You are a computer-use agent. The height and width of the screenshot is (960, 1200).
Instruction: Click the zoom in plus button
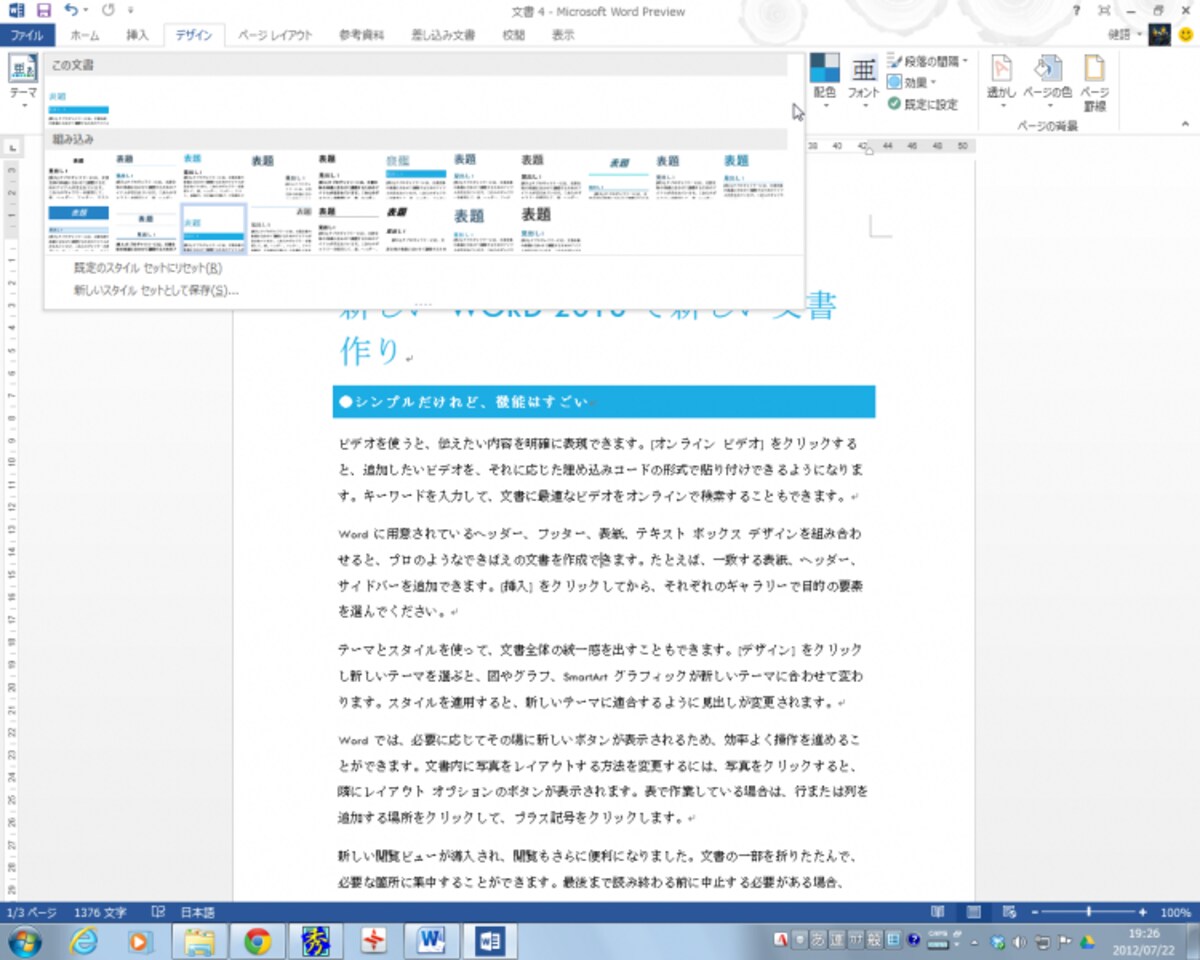[x=1142, y=912]
